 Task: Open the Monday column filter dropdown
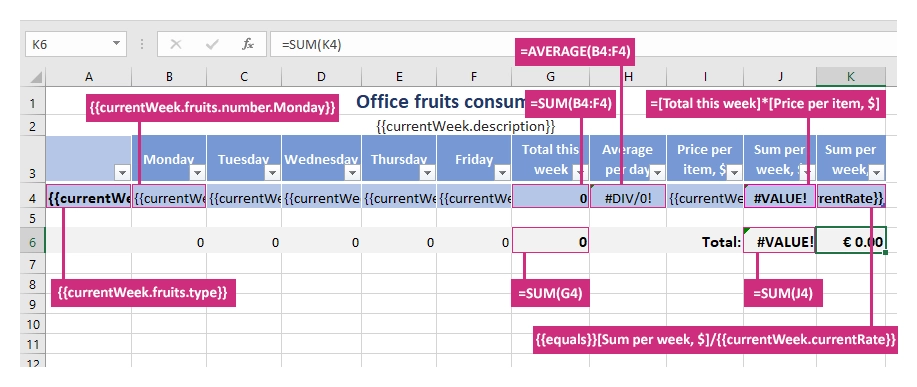pyautogui.click(x=197, y=172)
